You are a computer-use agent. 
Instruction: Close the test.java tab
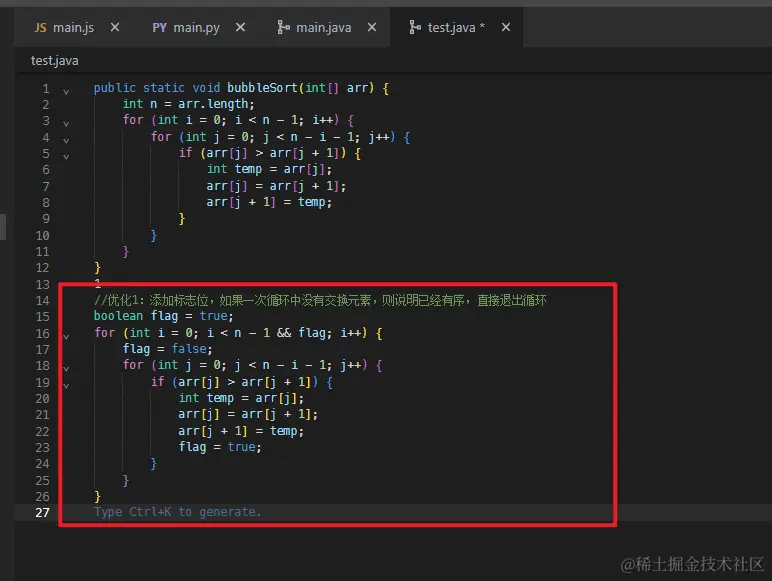[506, 28]
